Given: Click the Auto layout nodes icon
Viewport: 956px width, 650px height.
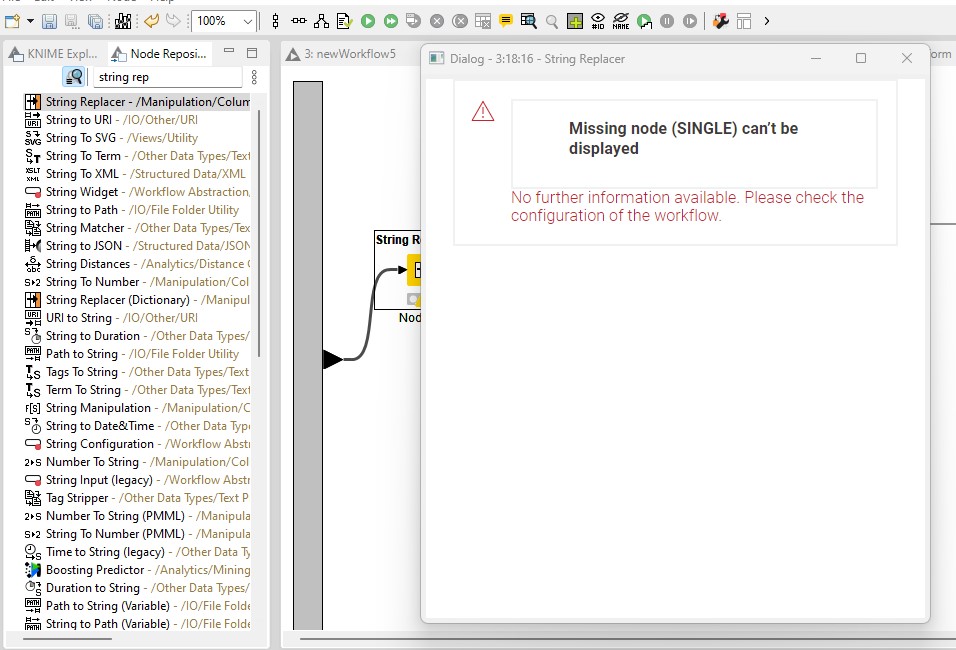Looking at the screenshot, I should (321, 20).
